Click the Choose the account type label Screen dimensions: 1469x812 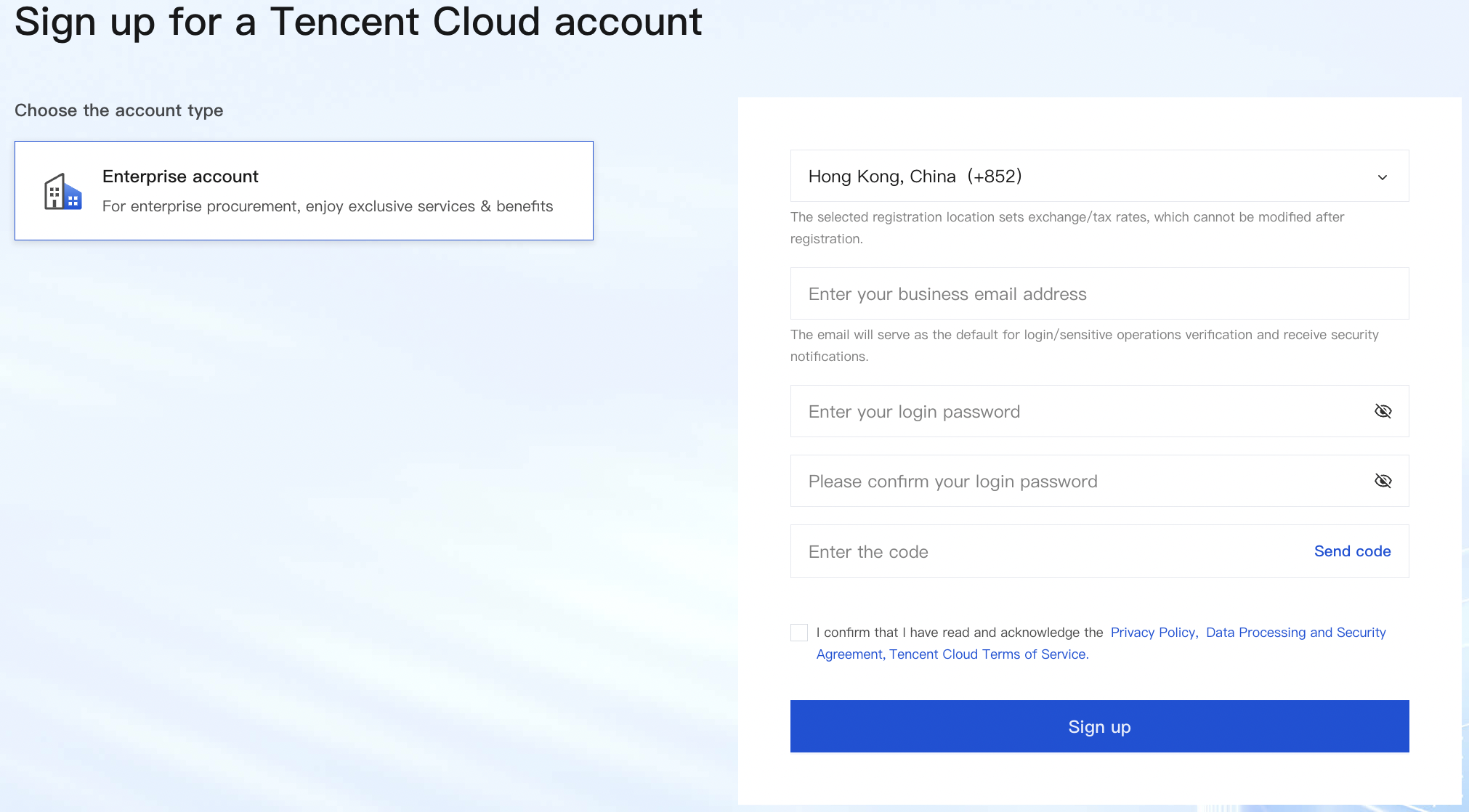point(118,110)
